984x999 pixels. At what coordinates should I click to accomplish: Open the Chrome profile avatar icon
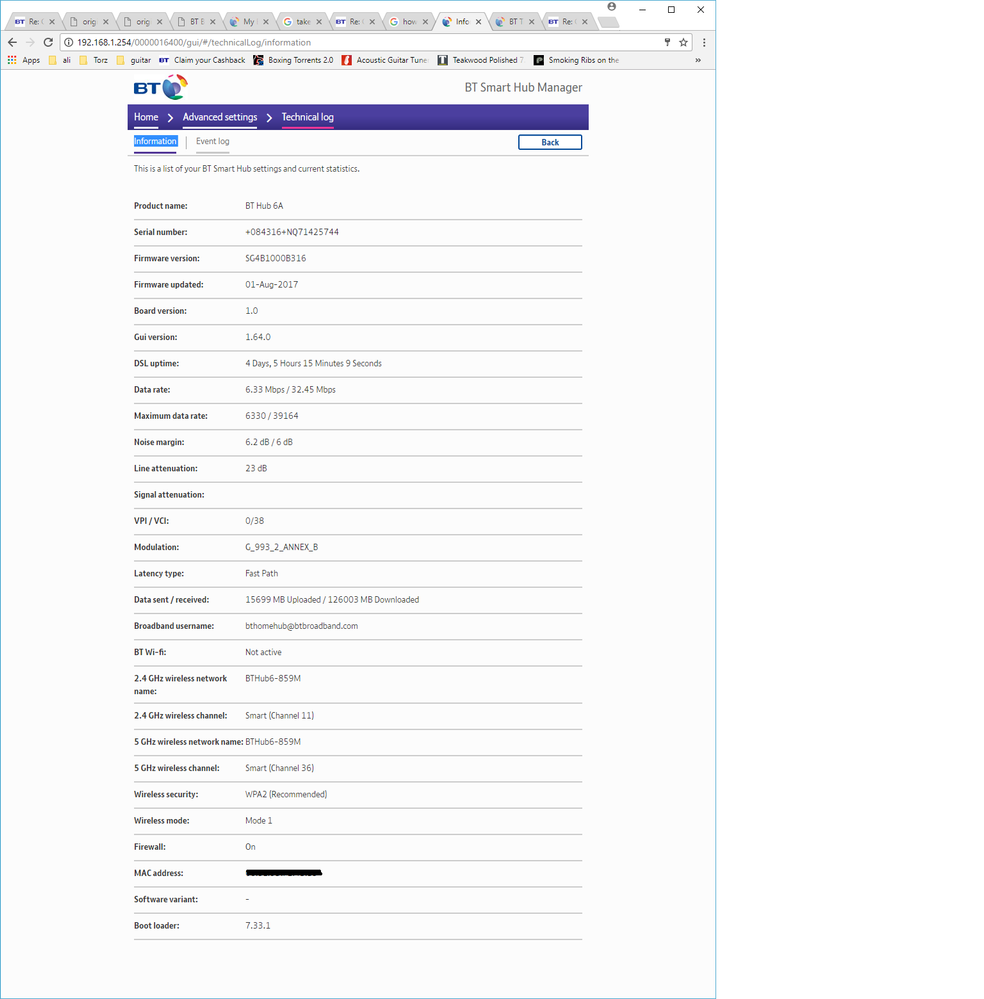(x=612, y=7)
